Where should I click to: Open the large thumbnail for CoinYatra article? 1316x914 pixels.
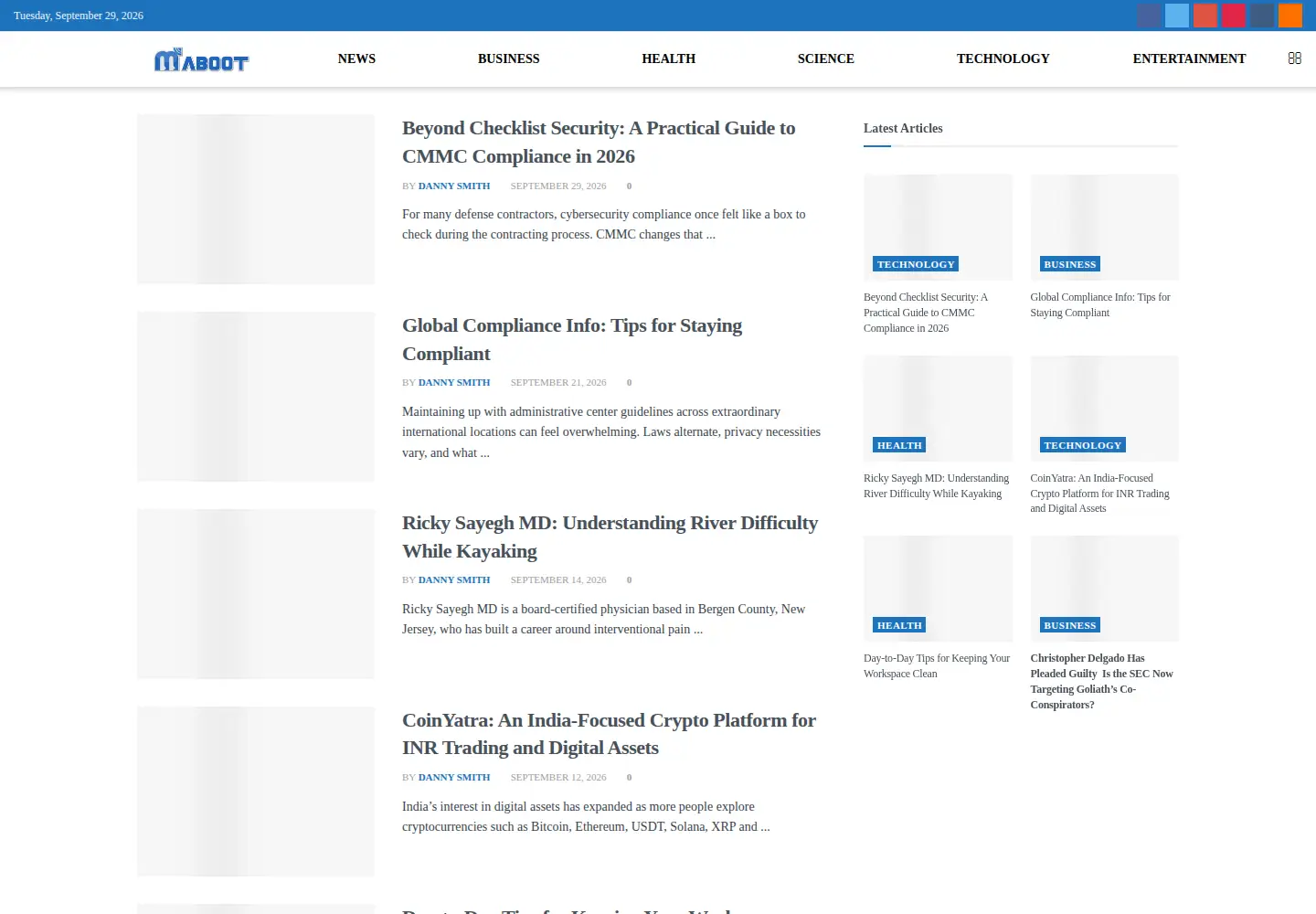(256, 792)
